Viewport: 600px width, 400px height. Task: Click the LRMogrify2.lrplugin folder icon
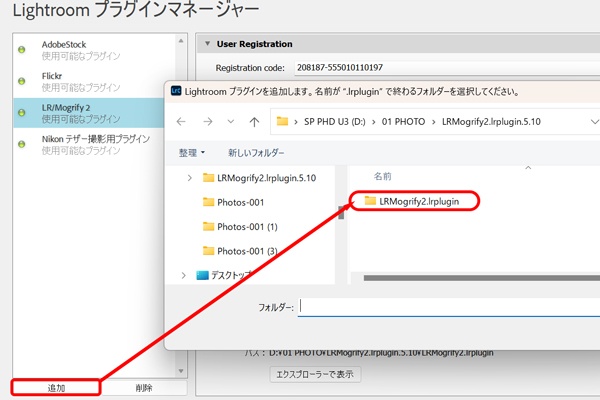point(370,201)
